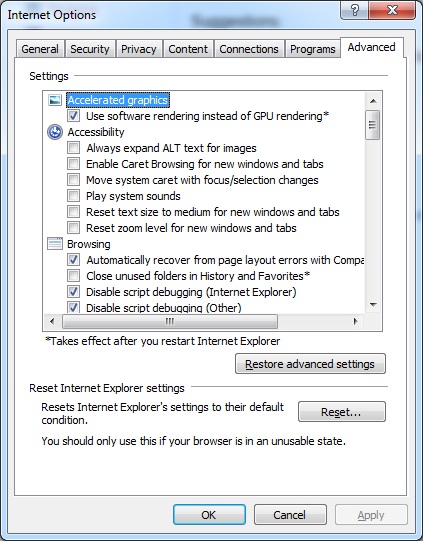Click the Browsing category icon

point(55,244)
